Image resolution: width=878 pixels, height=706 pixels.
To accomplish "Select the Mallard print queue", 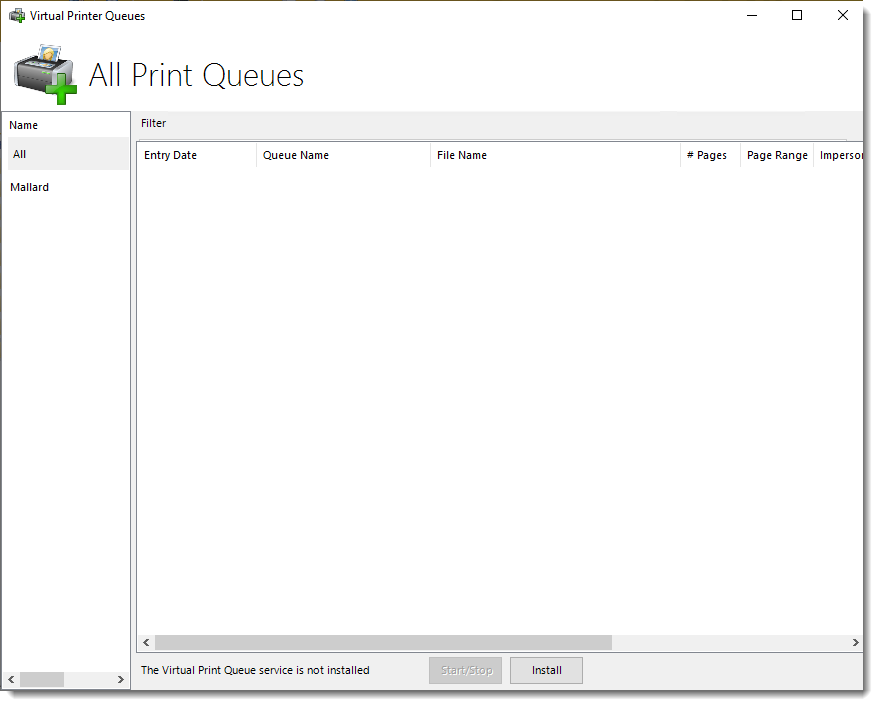I will click(30, 187).
